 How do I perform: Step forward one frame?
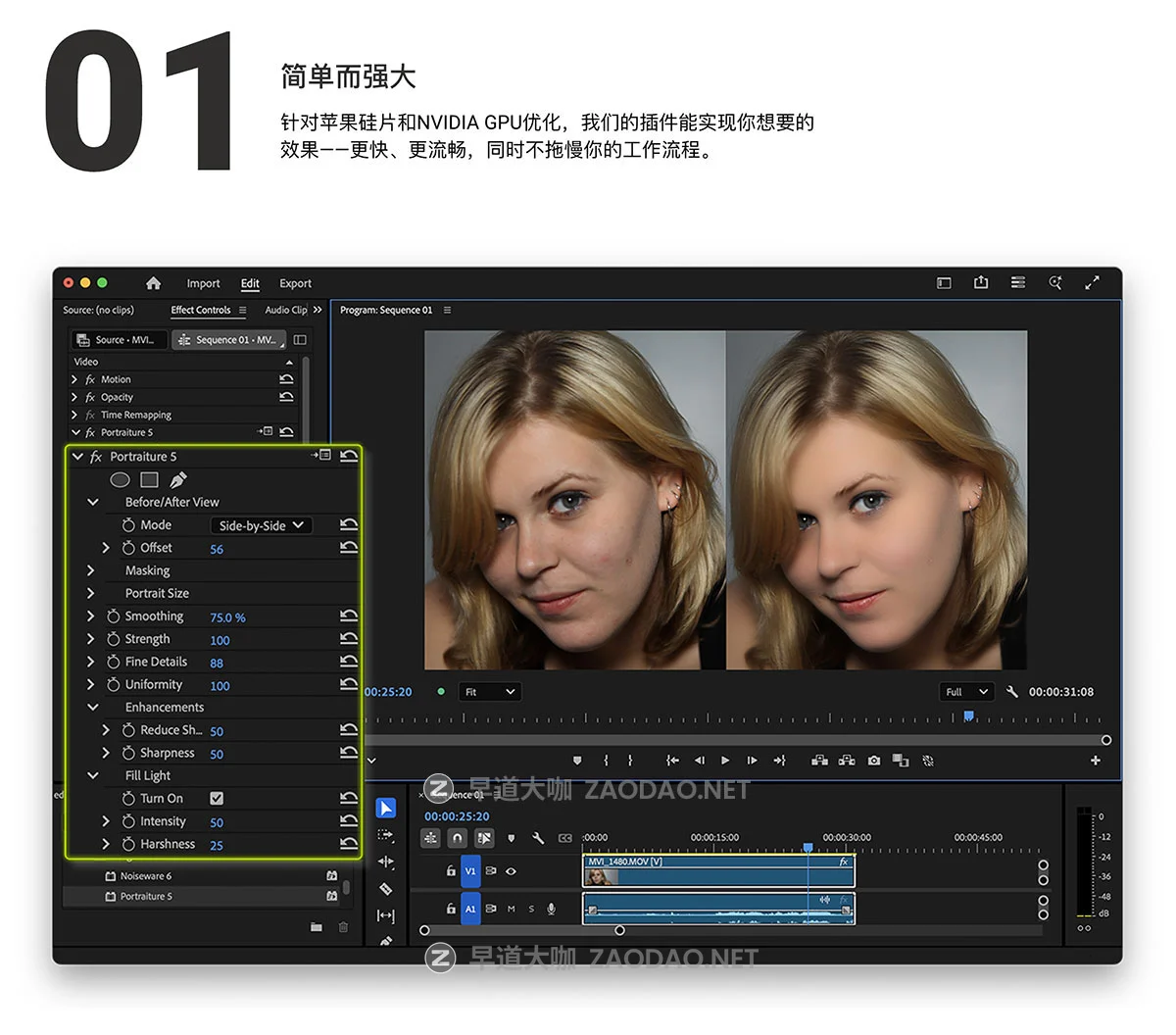pyautogui.click(x=752, y=761)
